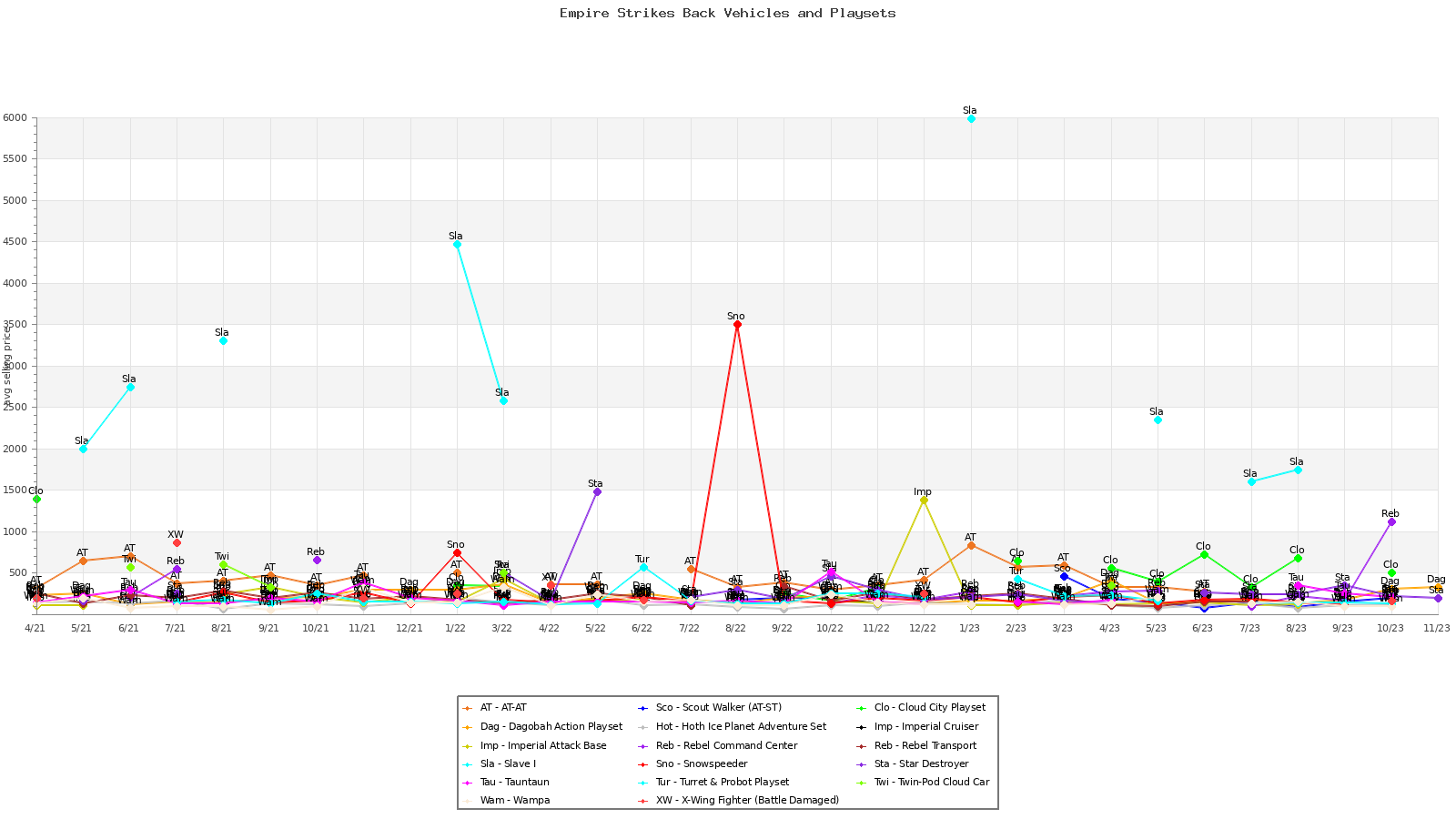Click the blue marker beside Sco - Scout Walker
1456x819 pixels.
[643, 708]
